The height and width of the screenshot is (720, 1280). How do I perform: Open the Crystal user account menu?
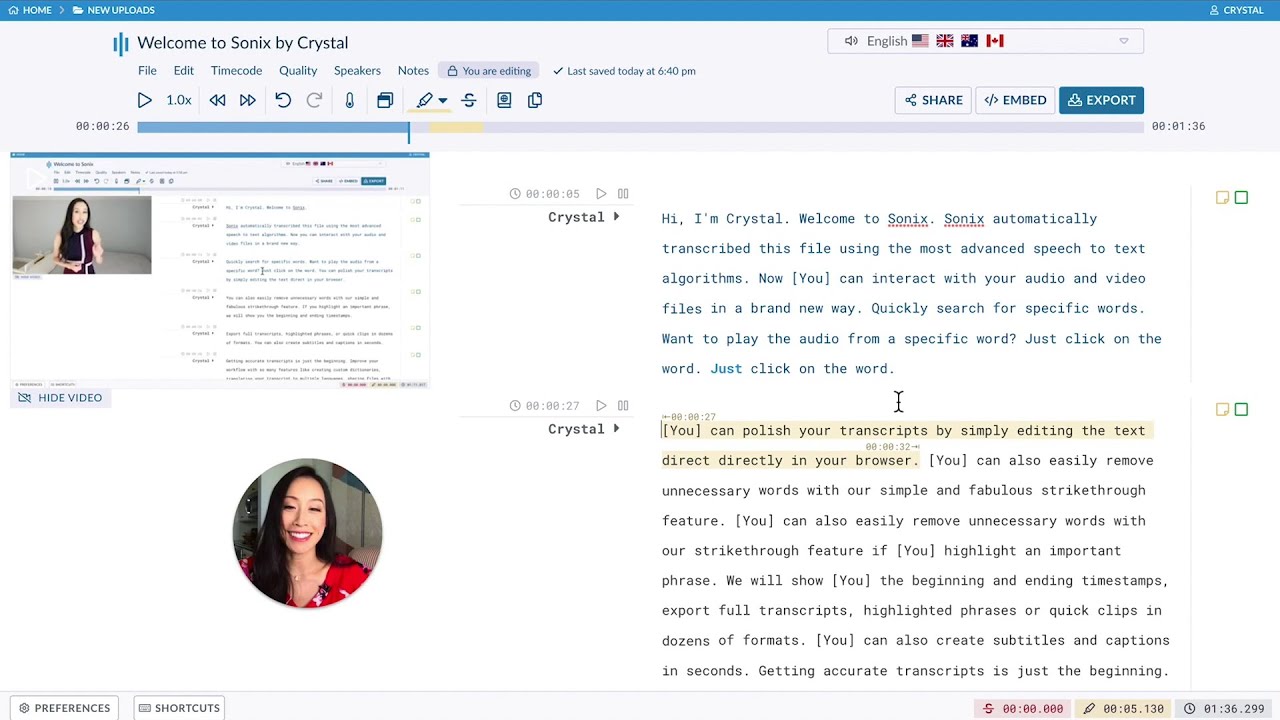click(x=1237, y=10)
